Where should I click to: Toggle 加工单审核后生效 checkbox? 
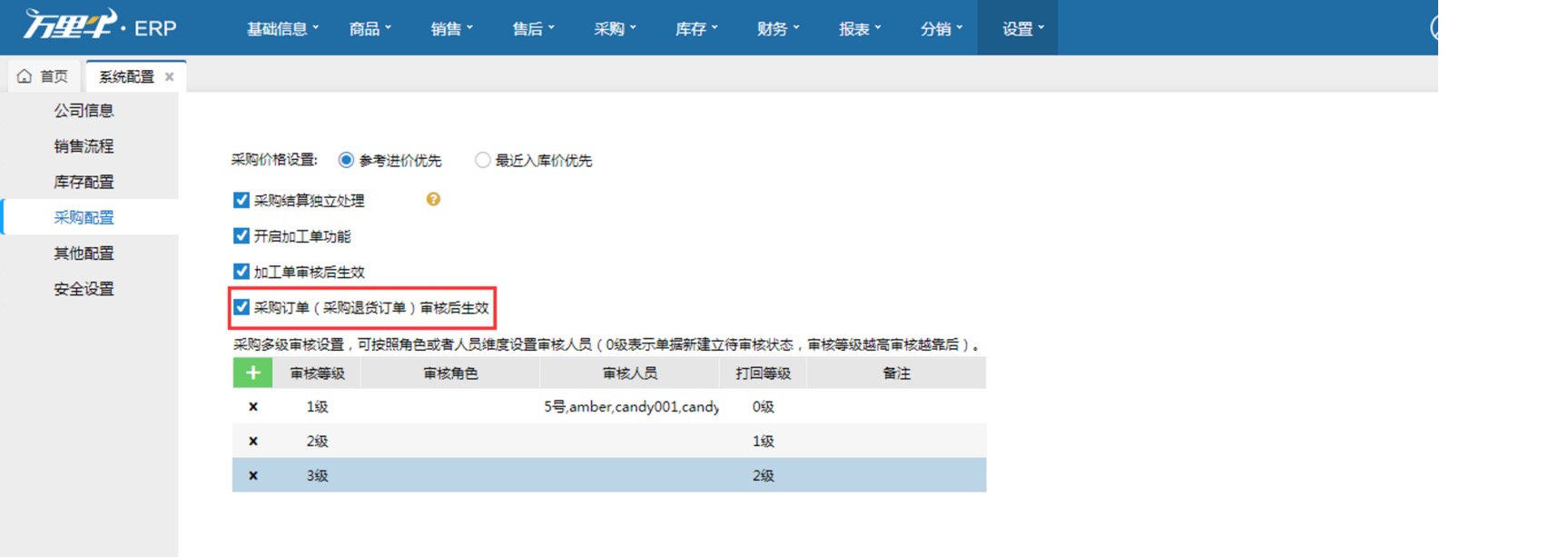point(242,271)
